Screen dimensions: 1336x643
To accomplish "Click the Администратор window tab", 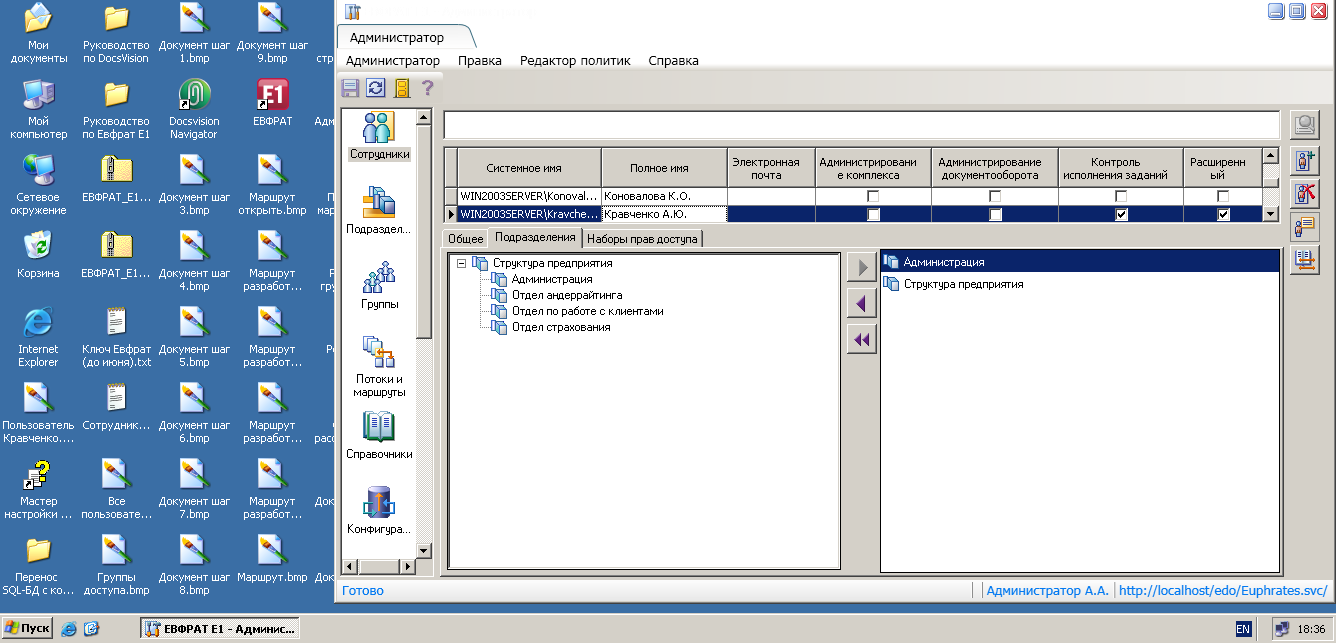I will point(398,37).
